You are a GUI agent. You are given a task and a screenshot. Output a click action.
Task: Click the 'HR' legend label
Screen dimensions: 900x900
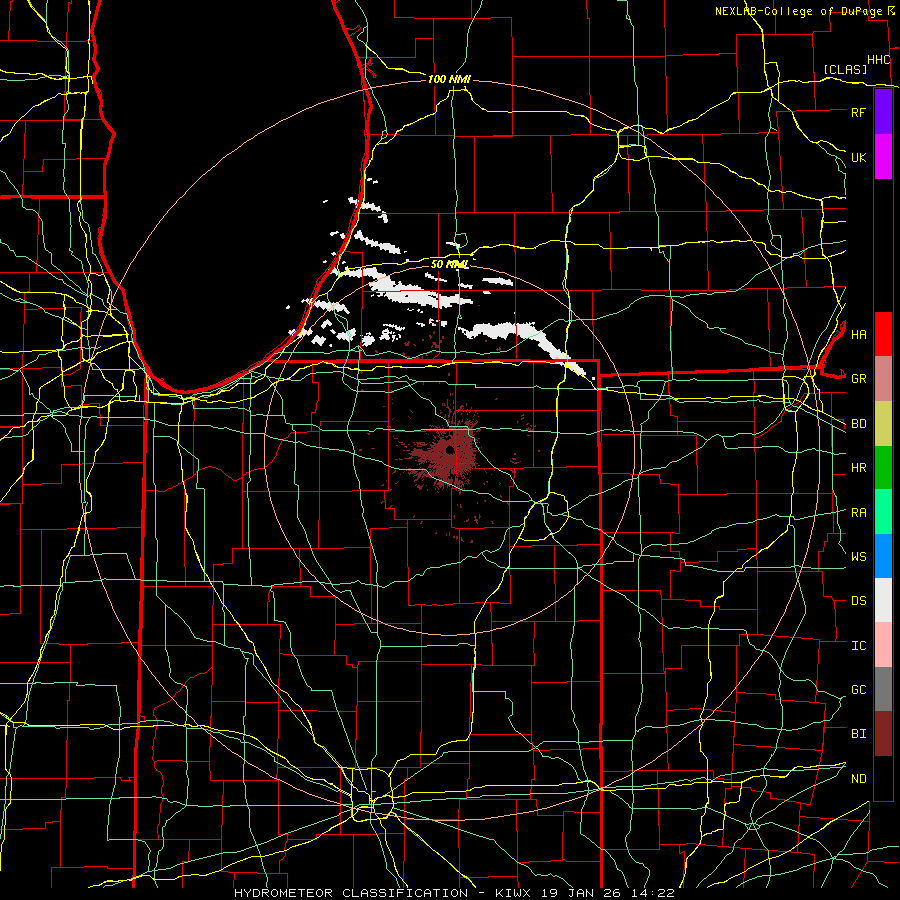(x=858, y=468)
